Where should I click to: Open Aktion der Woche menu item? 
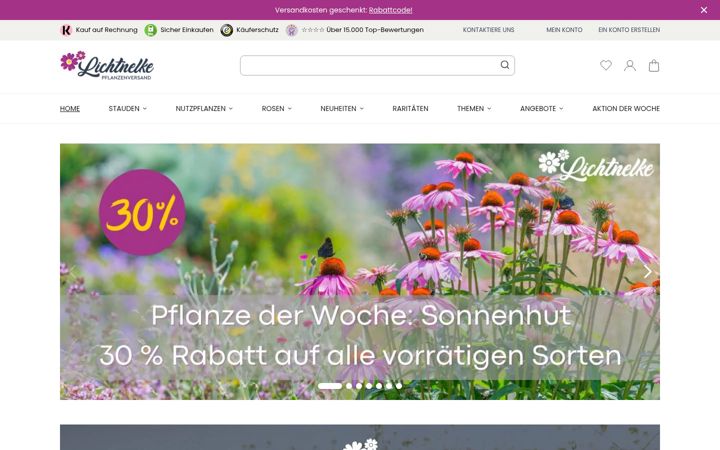pos(626,108)
